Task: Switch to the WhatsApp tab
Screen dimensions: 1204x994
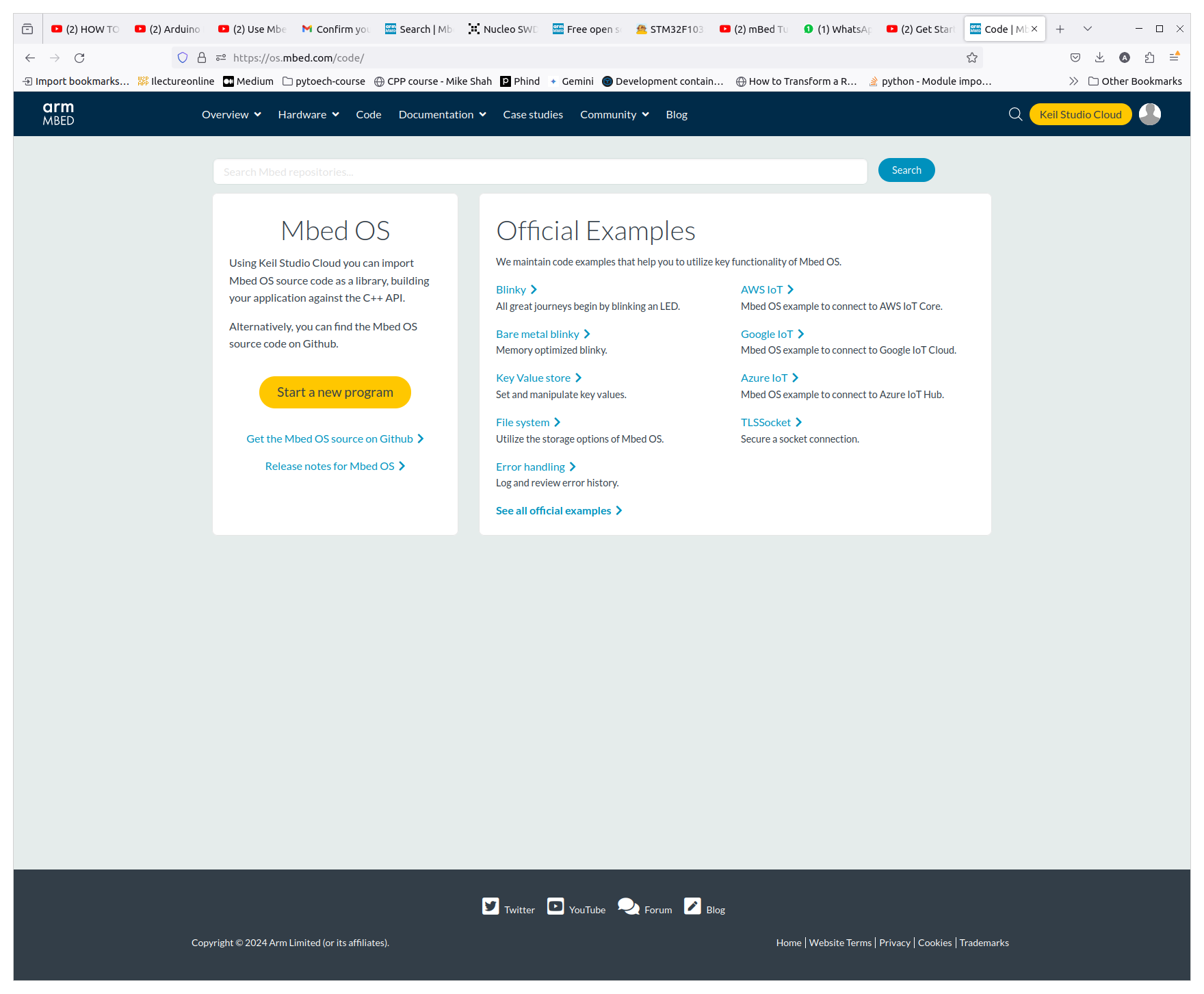Action: [x=836, y=29]
